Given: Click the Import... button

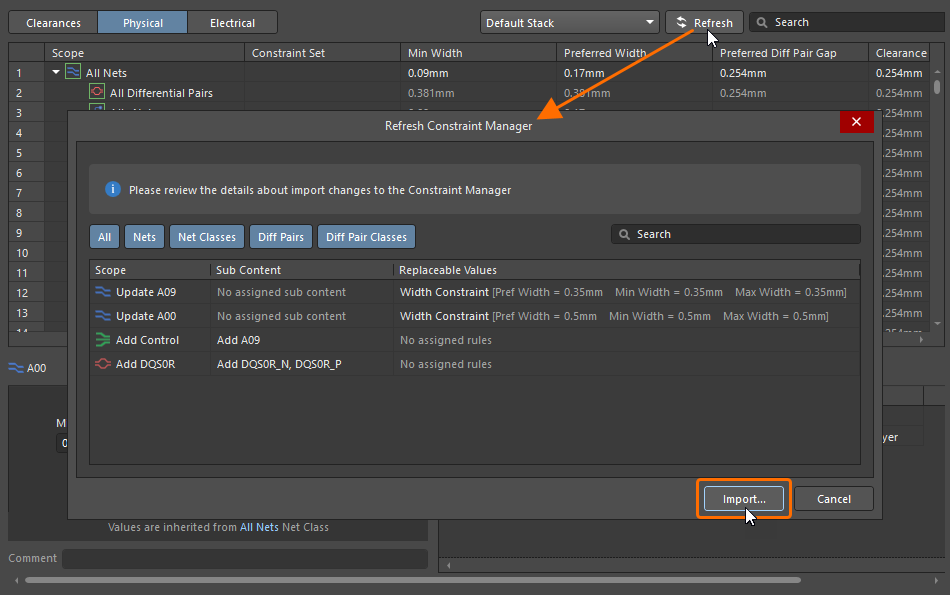Looking at the screenshot, I should click(x=744, y=499).
